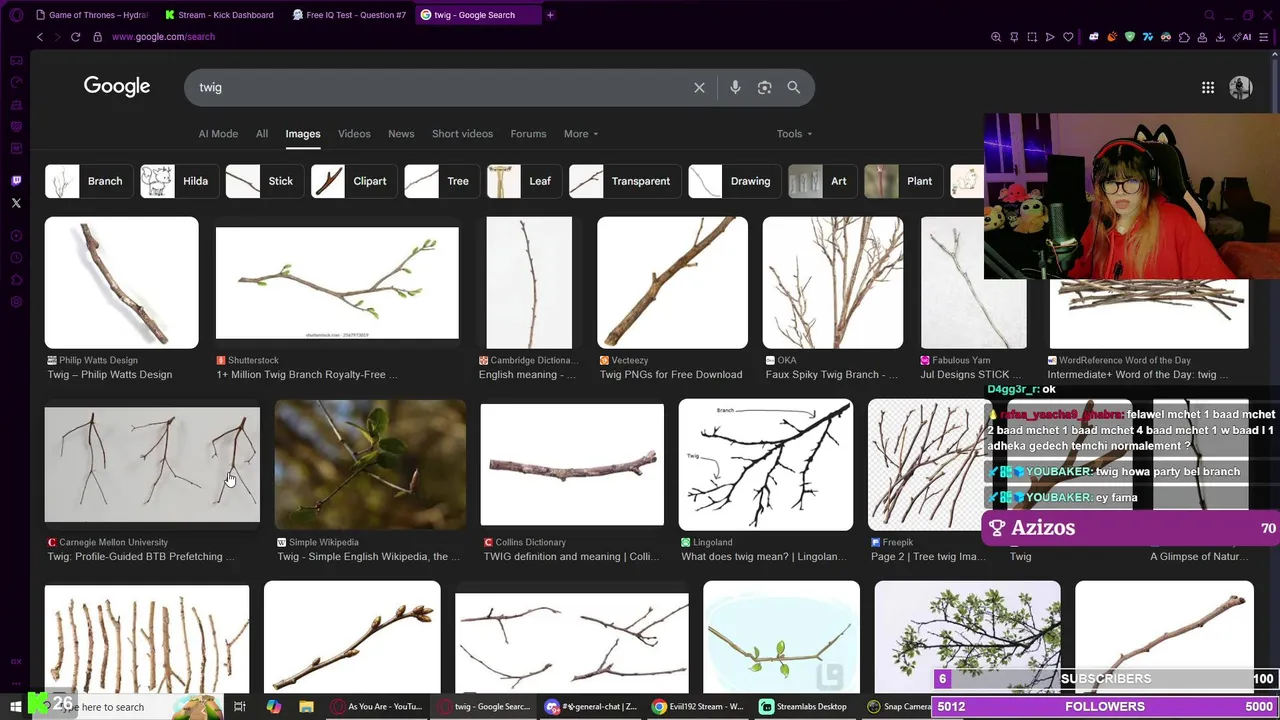Open Google Lens search by image icon
The width and height of the screenshot is (1280, 720).
click(x=764, y=87)
